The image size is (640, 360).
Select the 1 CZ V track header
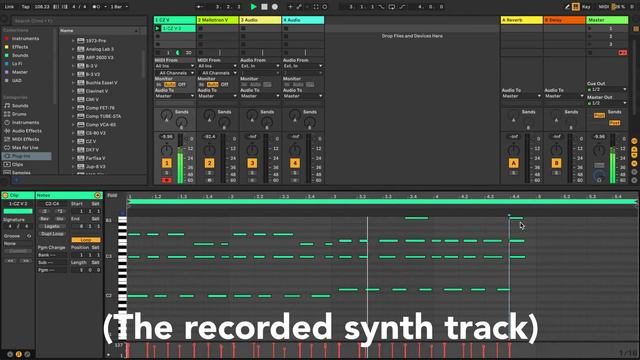175,20
